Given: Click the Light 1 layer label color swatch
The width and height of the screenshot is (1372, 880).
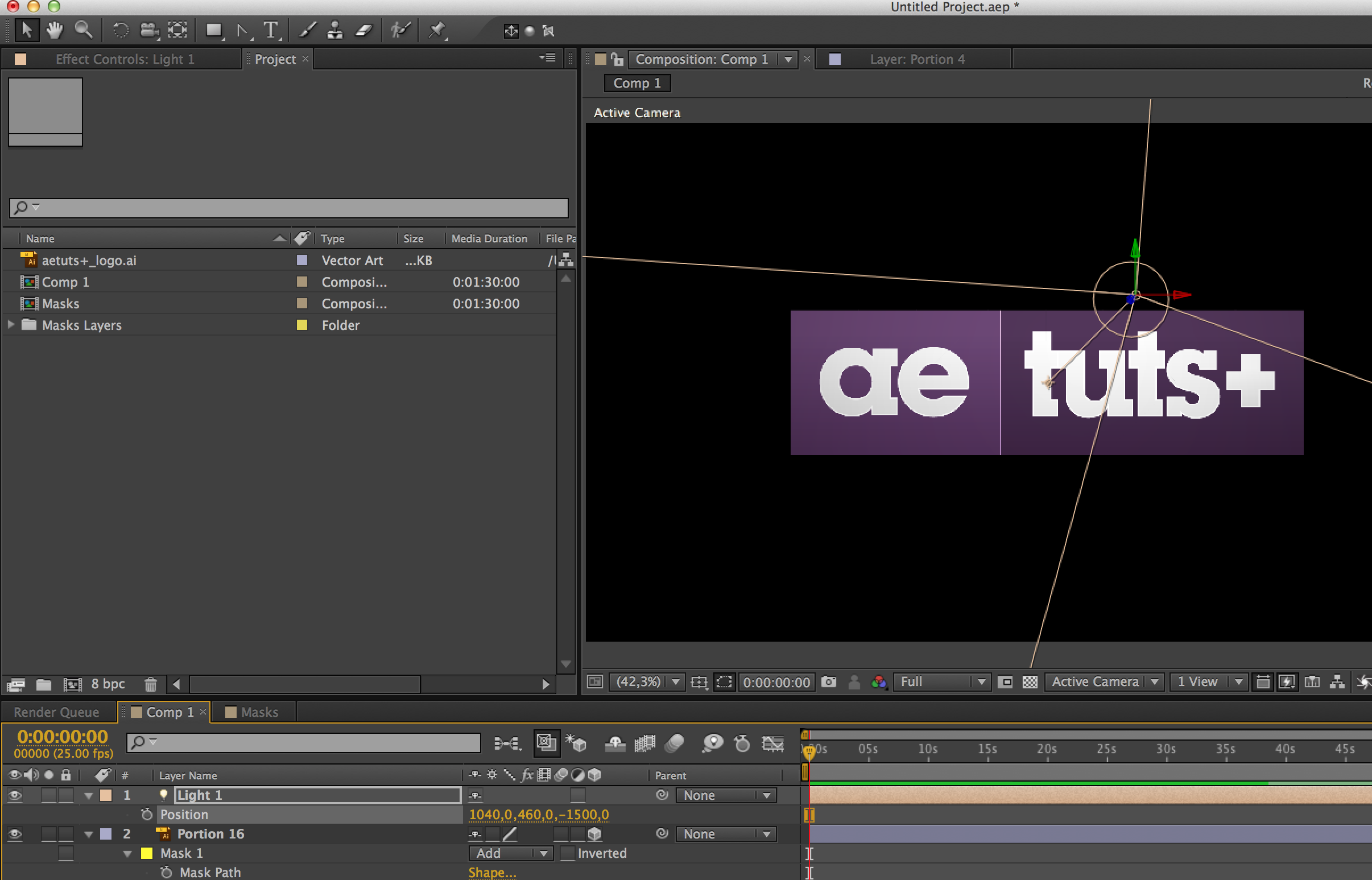Looking at the screenshot, I should pos(106,795).
